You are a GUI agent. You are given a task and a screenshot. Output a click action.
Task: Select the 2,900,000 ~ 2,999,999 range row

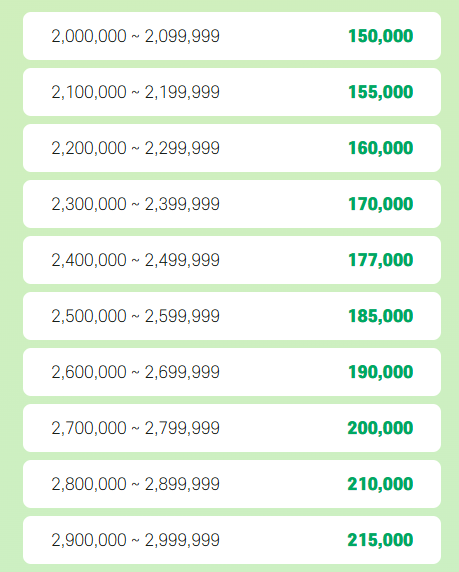point(232,540)
